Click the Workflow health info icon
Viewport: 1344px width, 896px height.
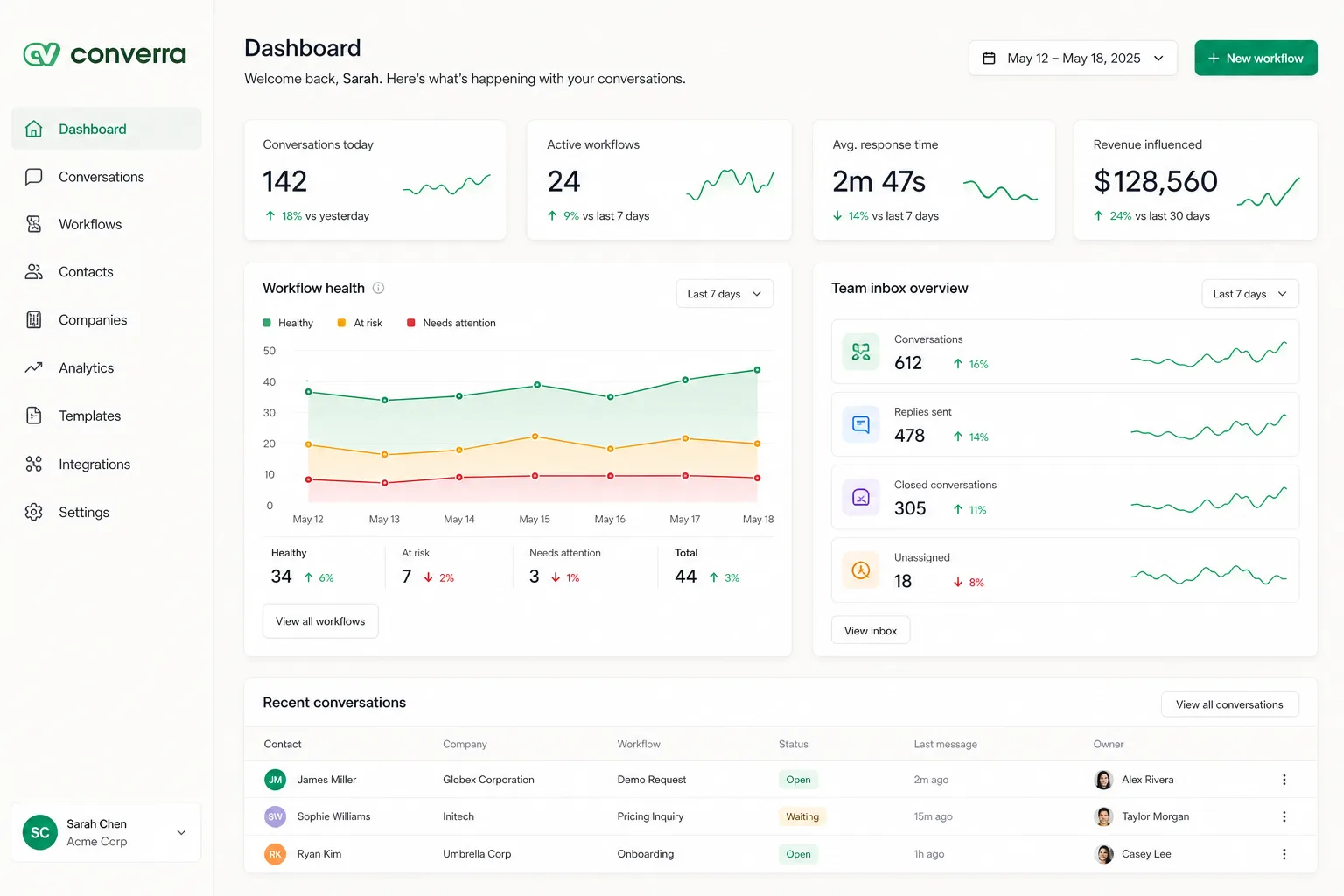pos(379,288)
